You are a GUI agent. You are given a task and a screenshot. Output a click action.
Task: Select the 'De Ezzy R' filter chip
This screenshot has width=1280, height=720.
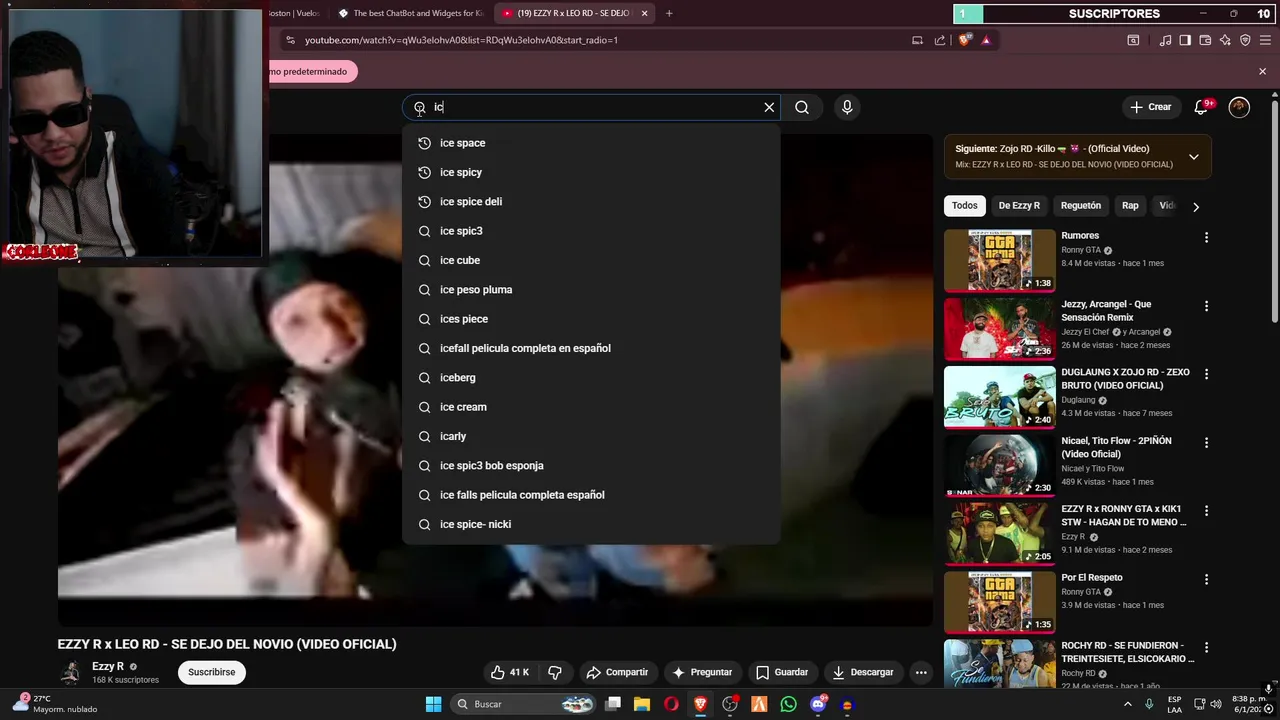coord(1019,206)
